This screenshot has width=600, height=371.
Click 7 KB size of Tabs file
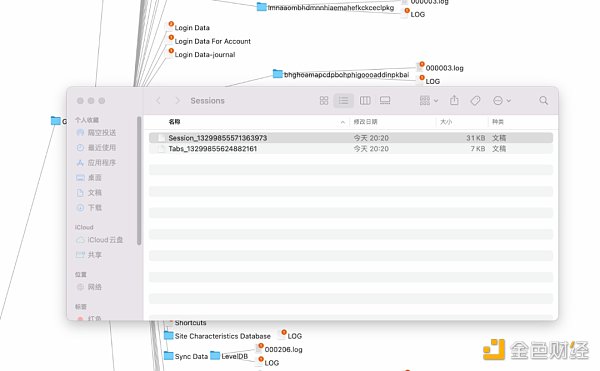[478, 148]
